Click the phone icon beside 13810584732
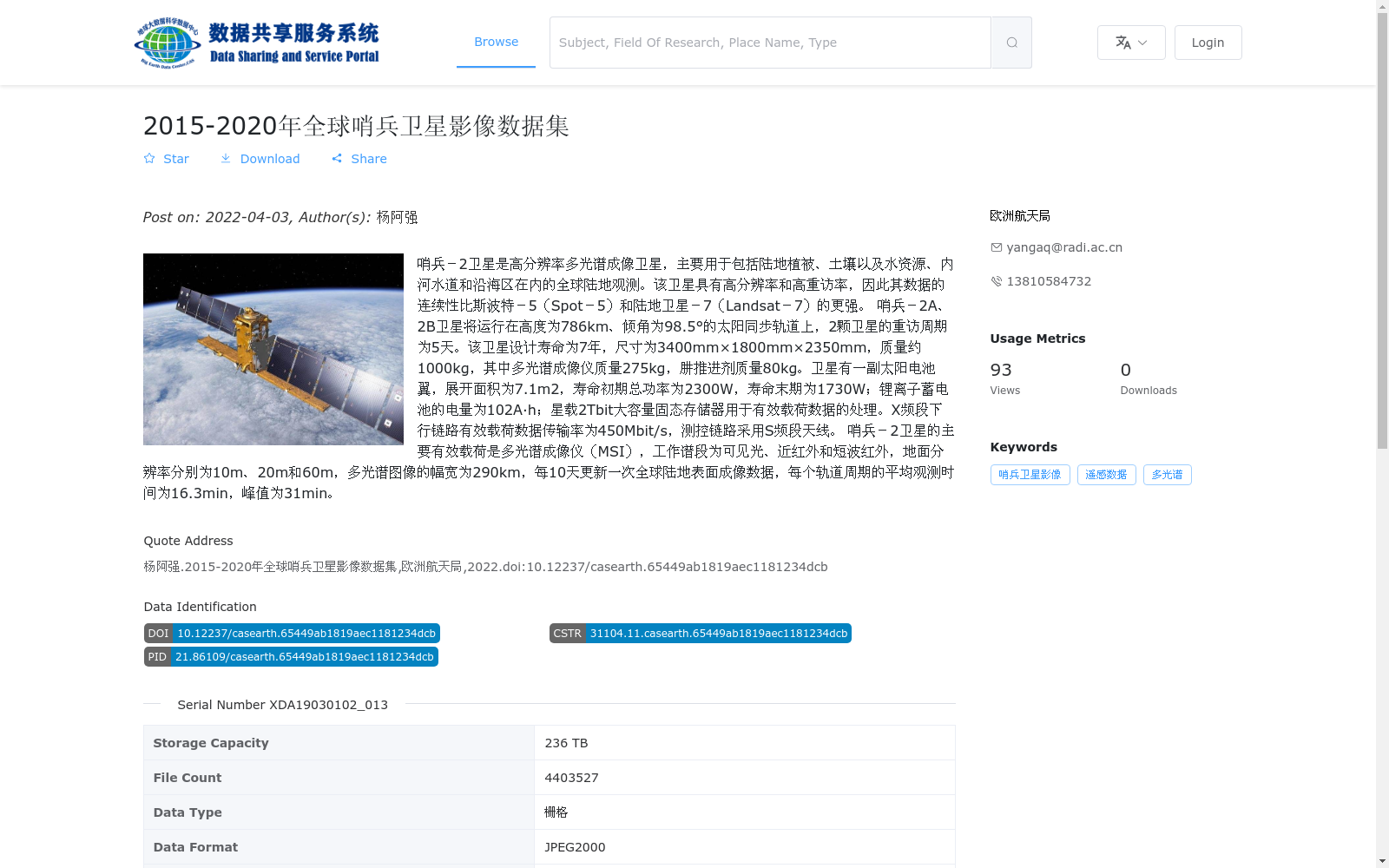Viewport: 1389px width, 868px height. click(x=996, y=281)
